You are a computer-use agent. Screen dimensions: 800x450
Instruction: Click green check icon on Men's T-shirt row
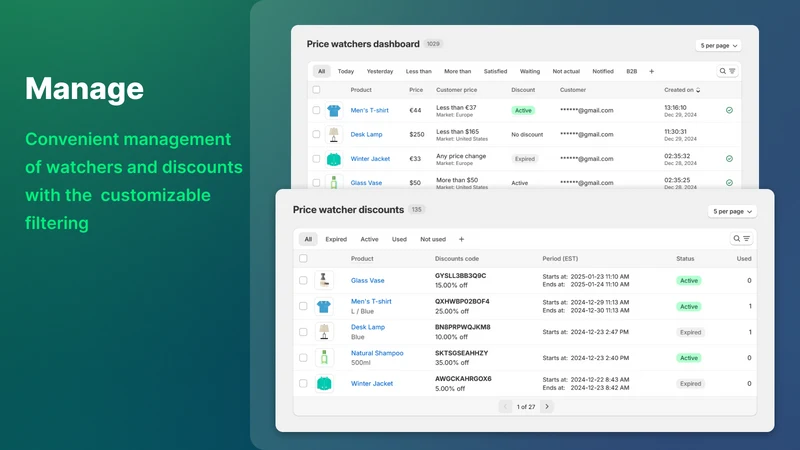click(729, 110)
